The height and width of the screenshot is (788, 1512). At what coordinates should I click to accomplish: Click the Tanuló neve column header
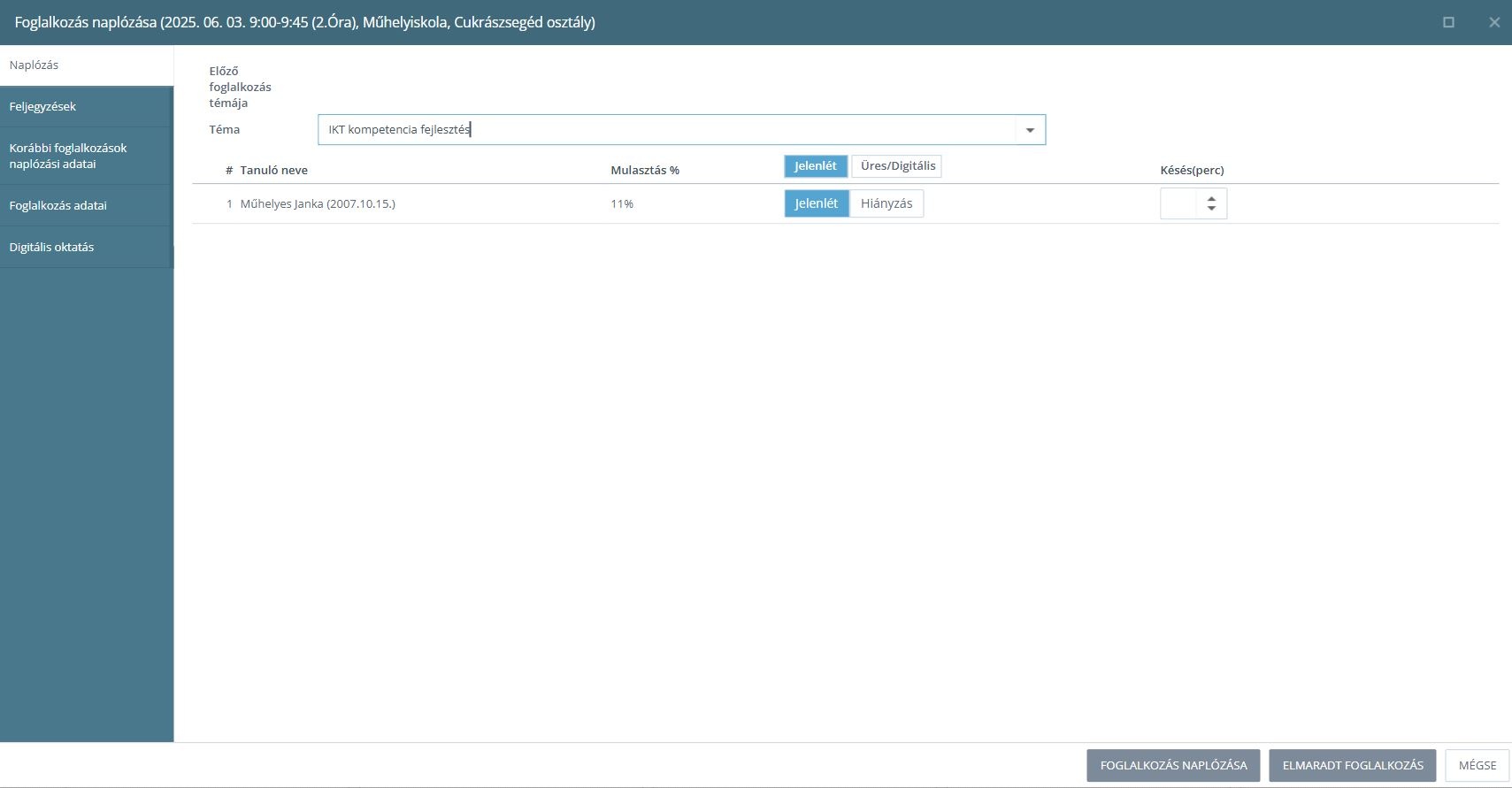pyautogui.click(x=274, y=171)
